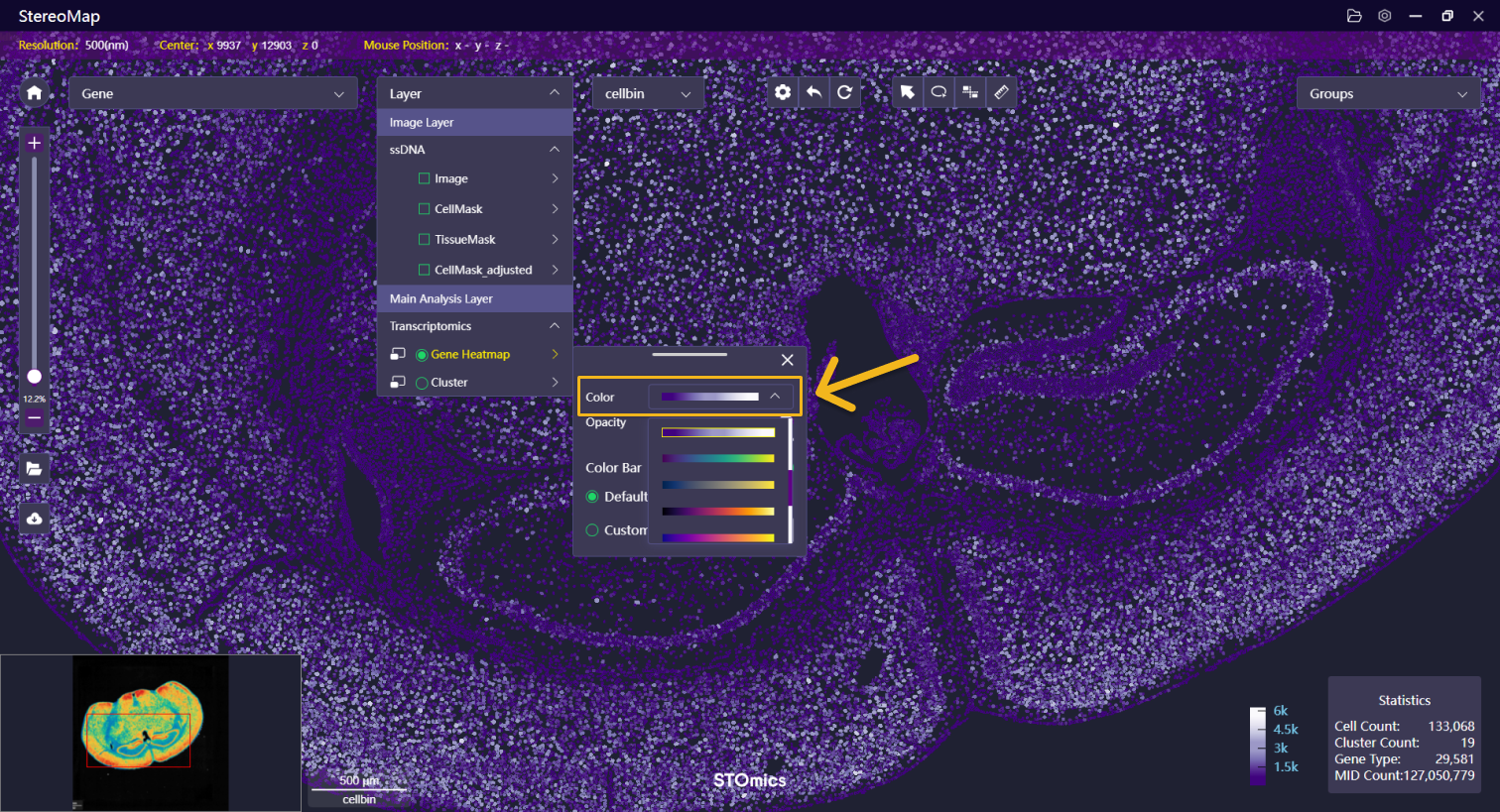This screenshot has height=812, width=1500.
Task: Close the color settings popup
Action: (x=787, y=360)
